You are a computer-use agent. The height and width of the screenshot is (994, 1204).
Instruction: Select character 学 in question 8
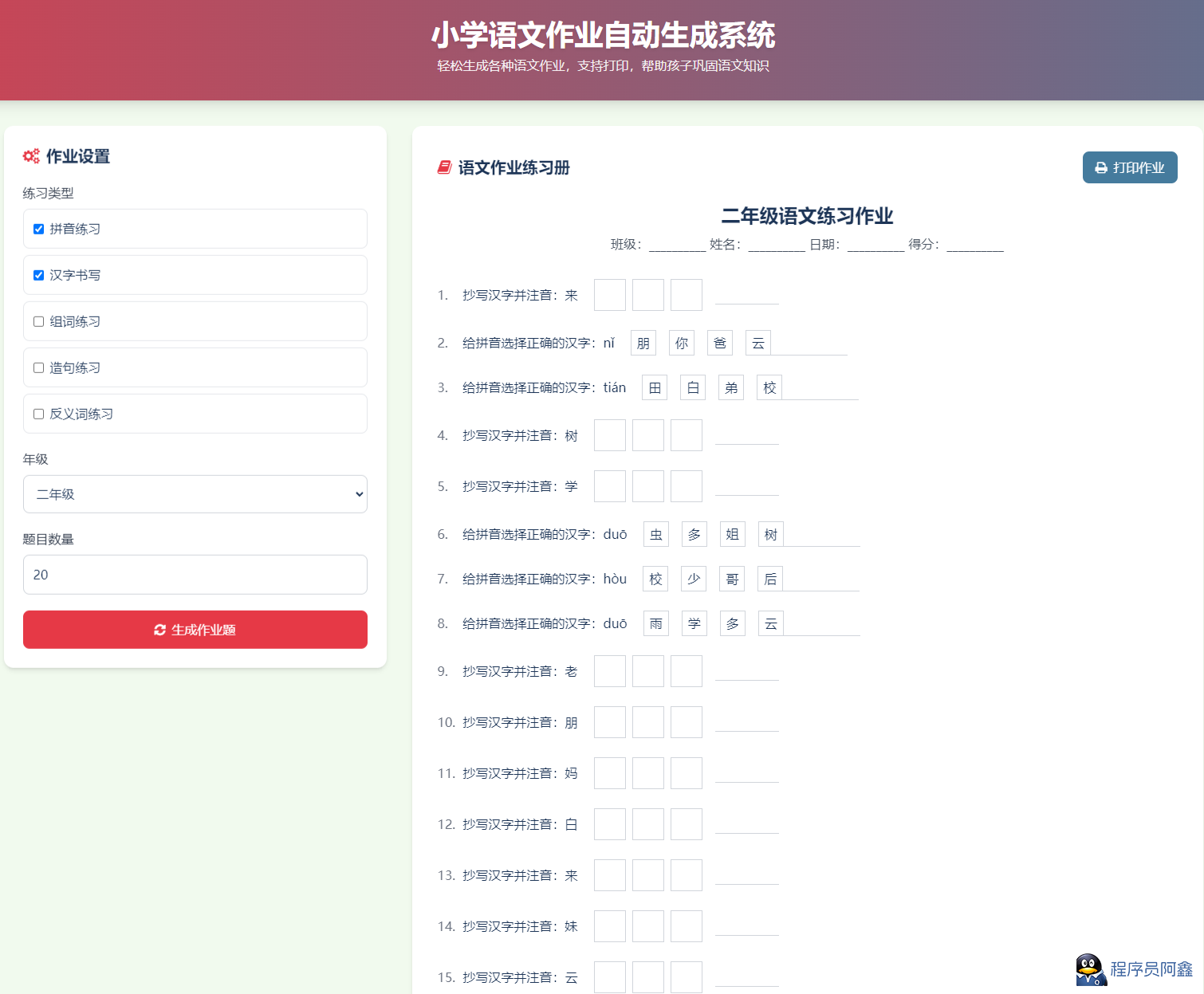(x=694, y=623)
